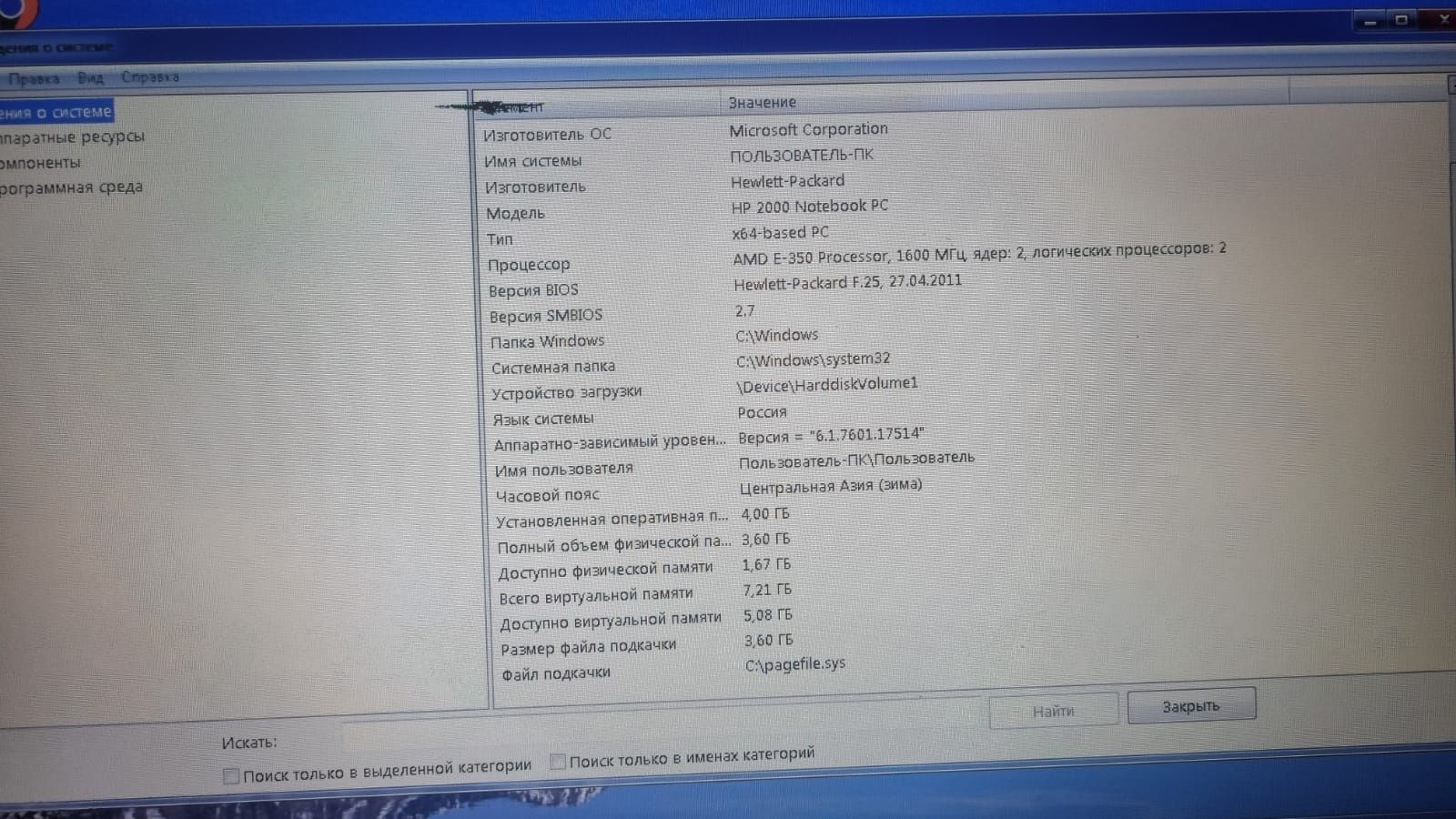Click the Версия 6.1.7601.17514 value
Image resolution: width=1456 pixels, height=819 pixels.
[x=831, y=436]
